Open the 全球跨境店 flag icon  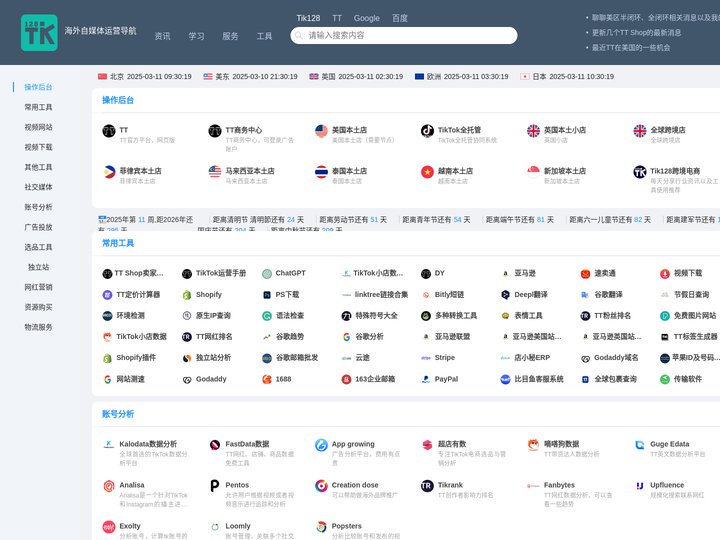point(640,131)
